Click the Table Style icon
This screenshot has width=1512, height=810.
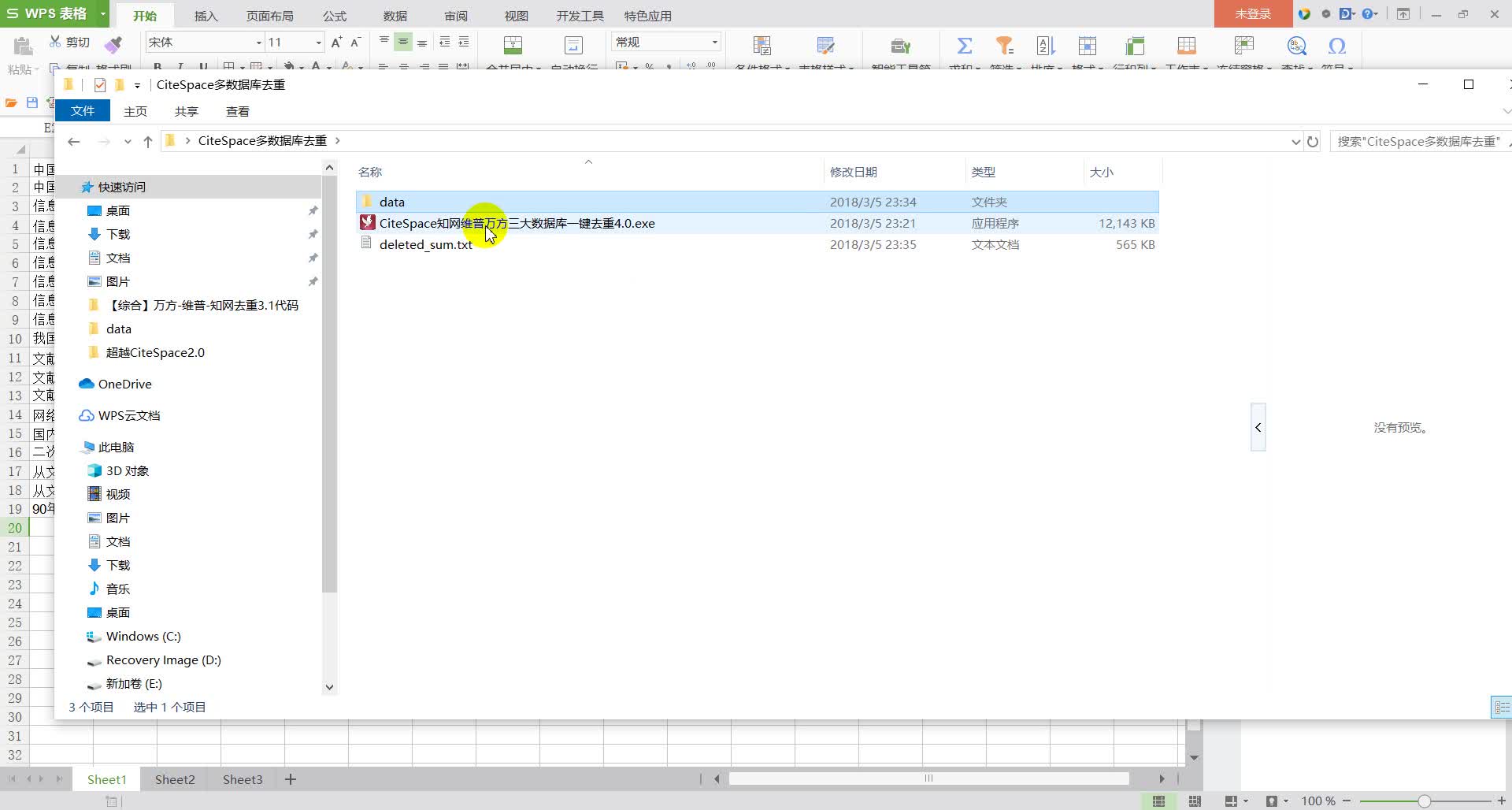click(825, 46)
